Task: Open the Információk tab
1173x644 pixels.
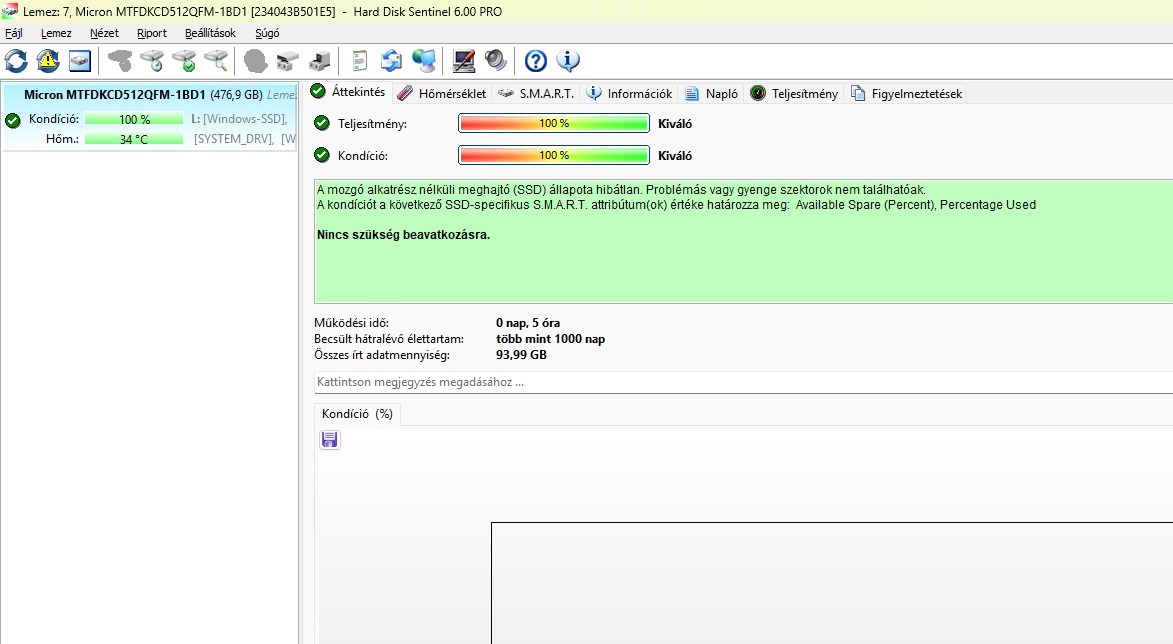Action: [629, 93]
